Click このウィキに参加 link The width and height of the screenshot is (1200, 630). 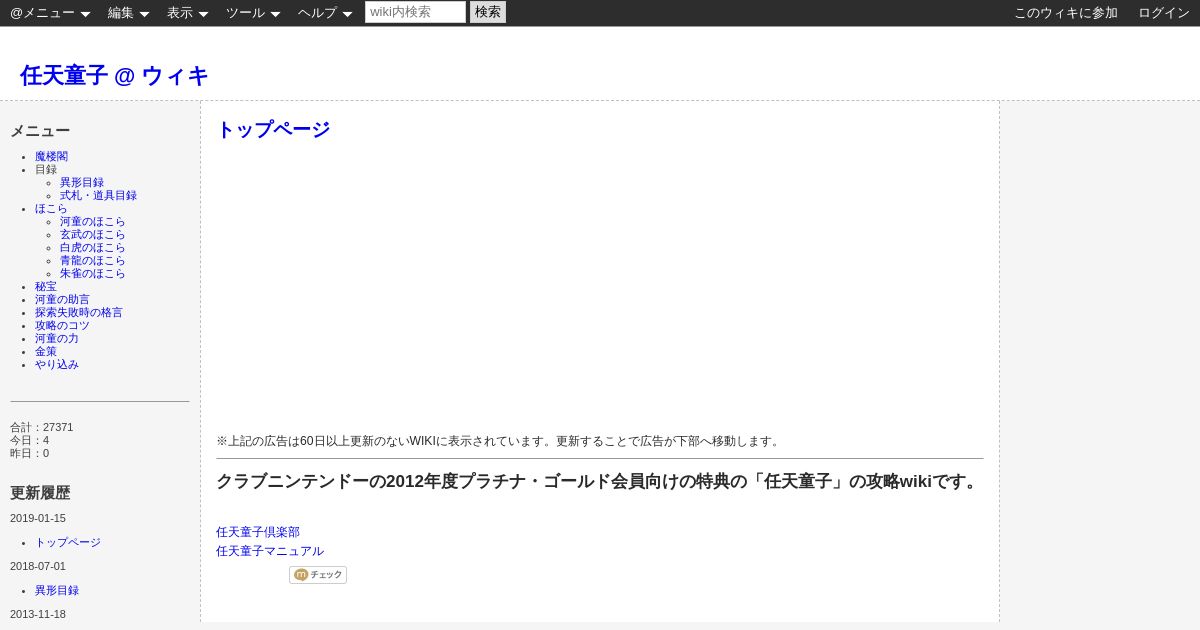click(1066, 13)
